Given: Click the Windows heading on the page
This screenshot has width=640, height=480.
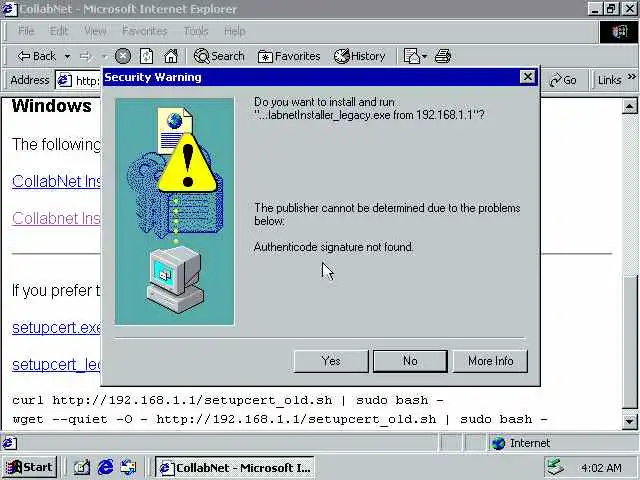Looking at the screenshot, I should [x=52, y=106].
